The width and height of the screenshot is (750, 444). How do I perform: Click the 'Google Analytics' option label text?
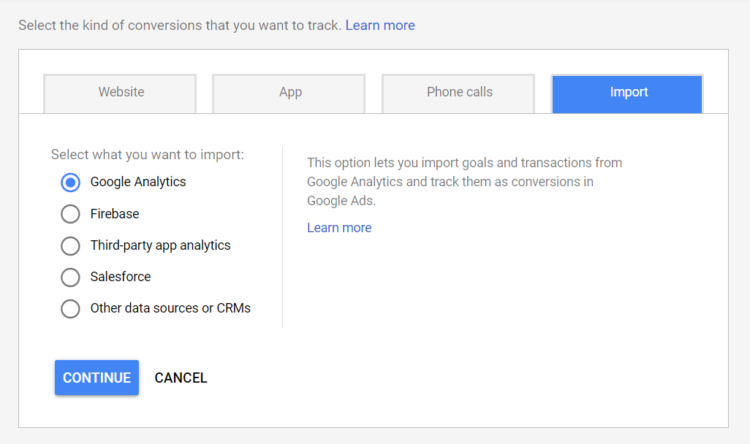click(138, 182)
